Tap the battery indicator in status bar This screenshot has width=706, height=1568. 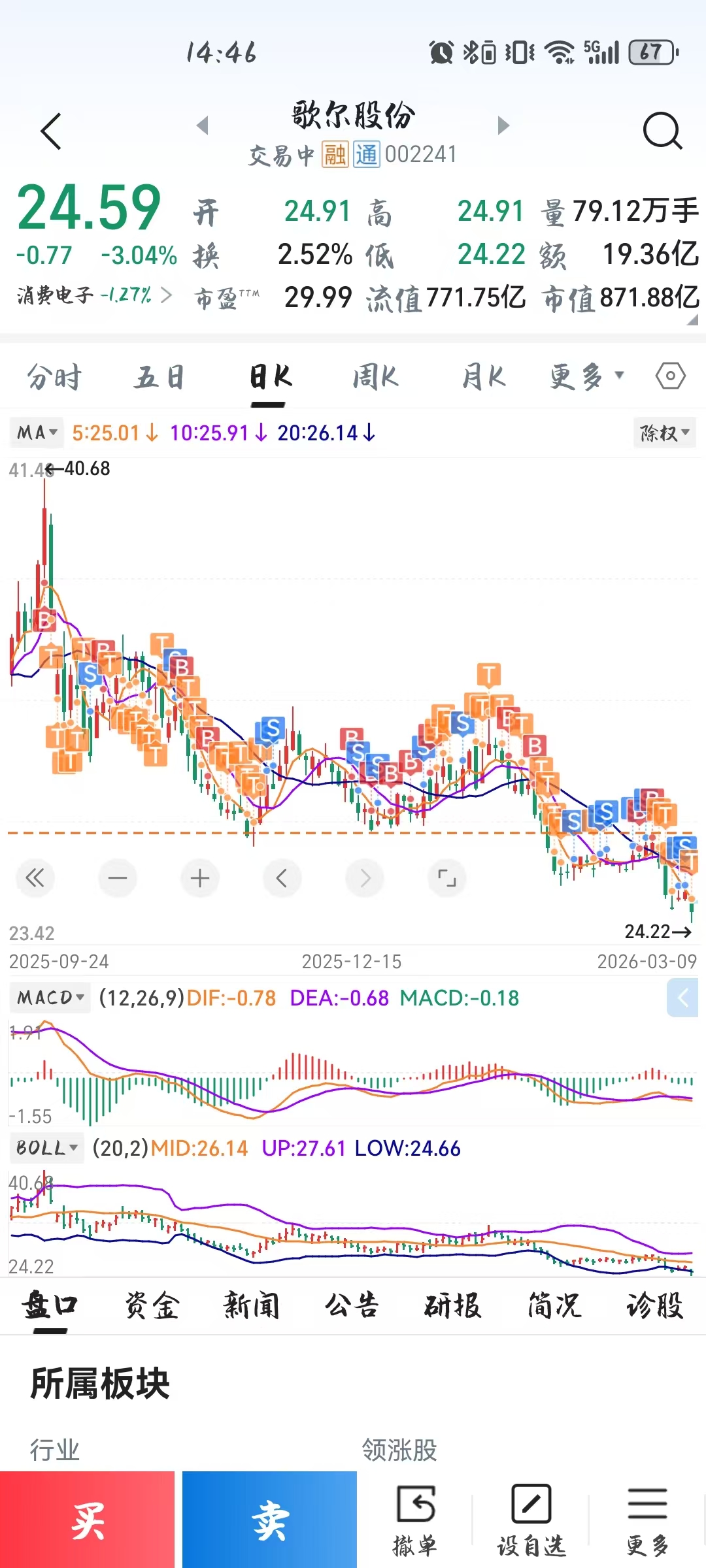pyautogui.click(x=654, y=52)
